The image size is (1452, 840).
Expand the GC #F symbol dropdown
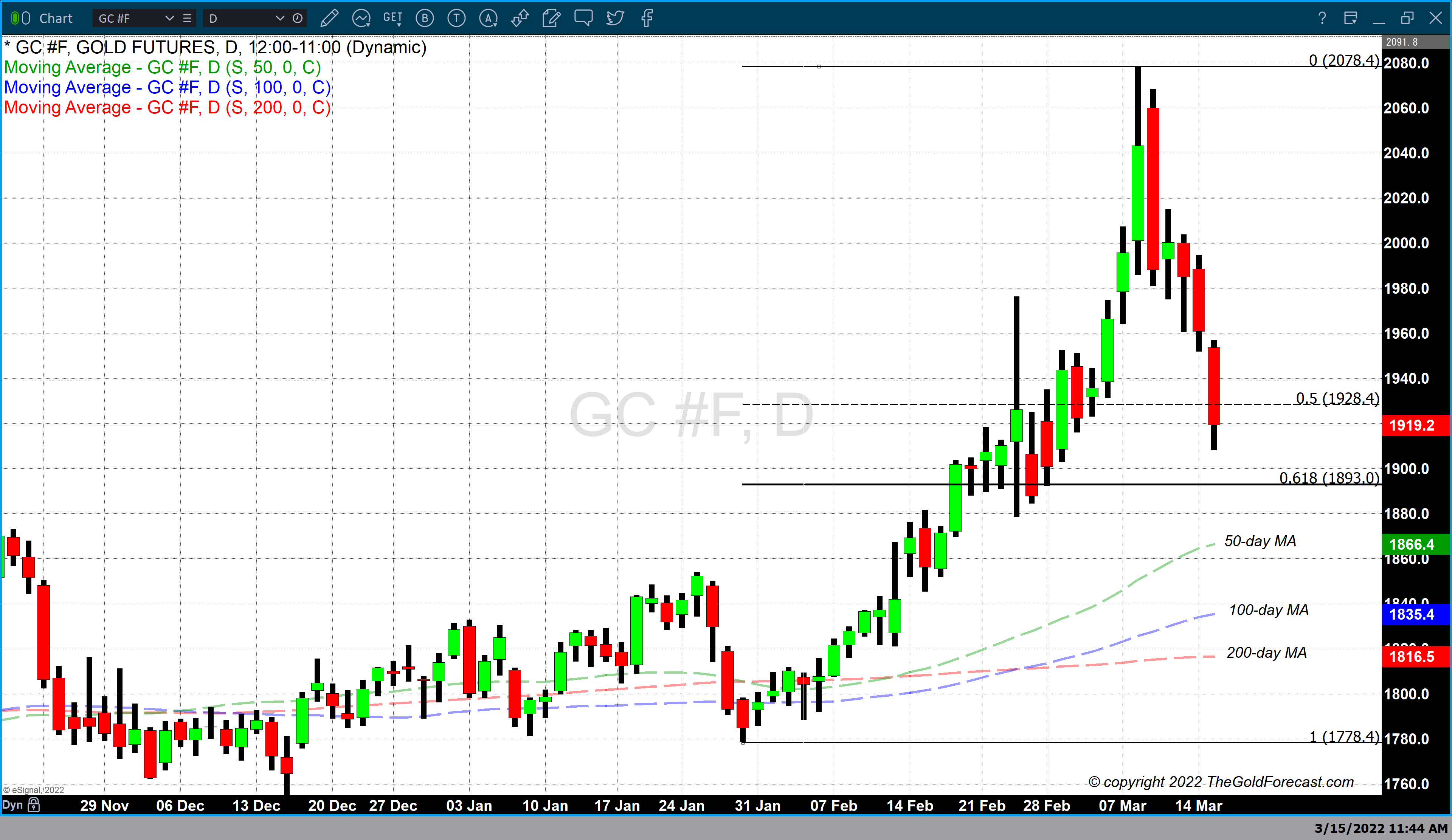coord(169,19)
